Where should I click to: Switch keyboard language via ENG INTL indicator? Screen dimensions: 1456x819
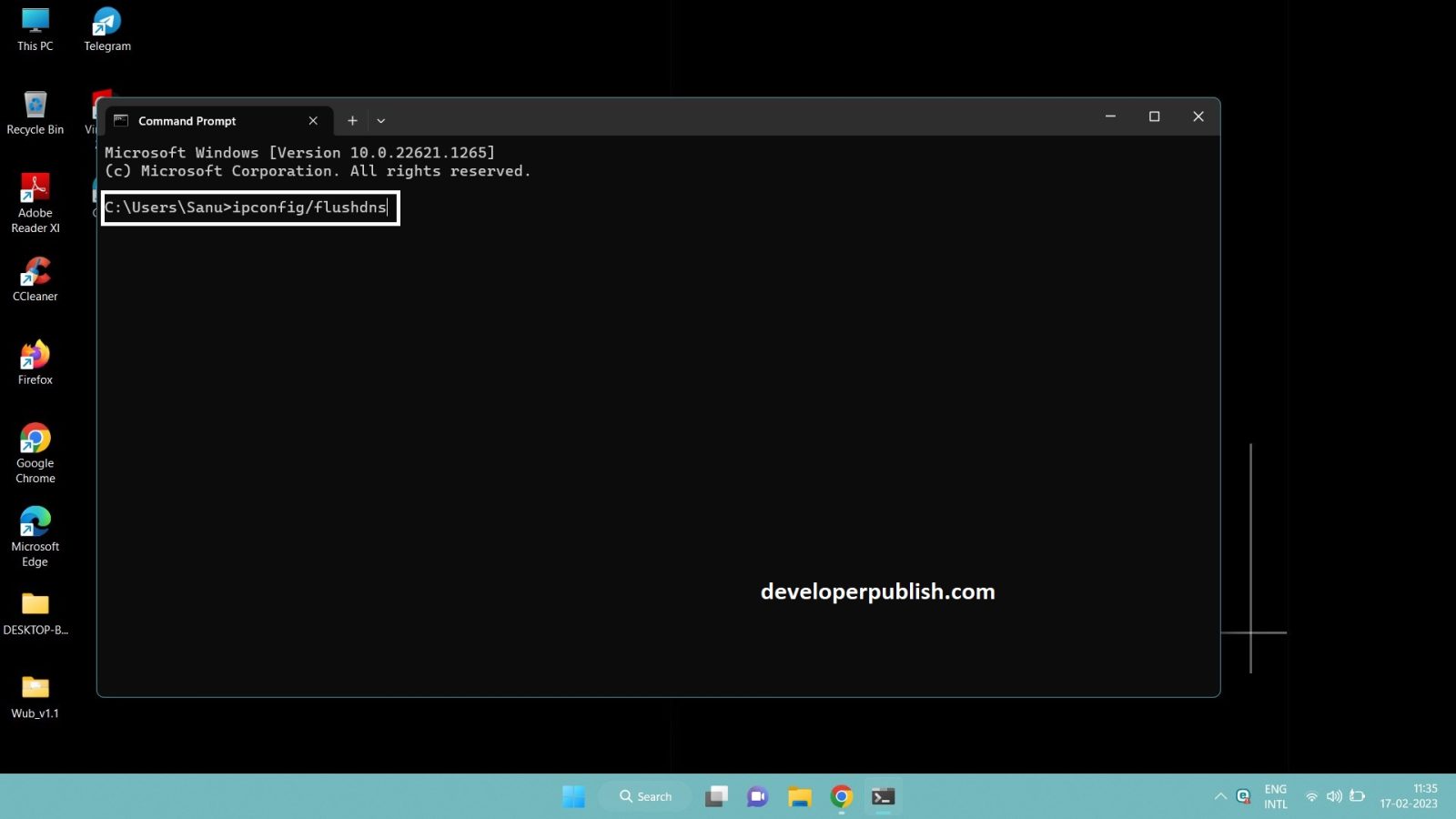pos(1275,796)
